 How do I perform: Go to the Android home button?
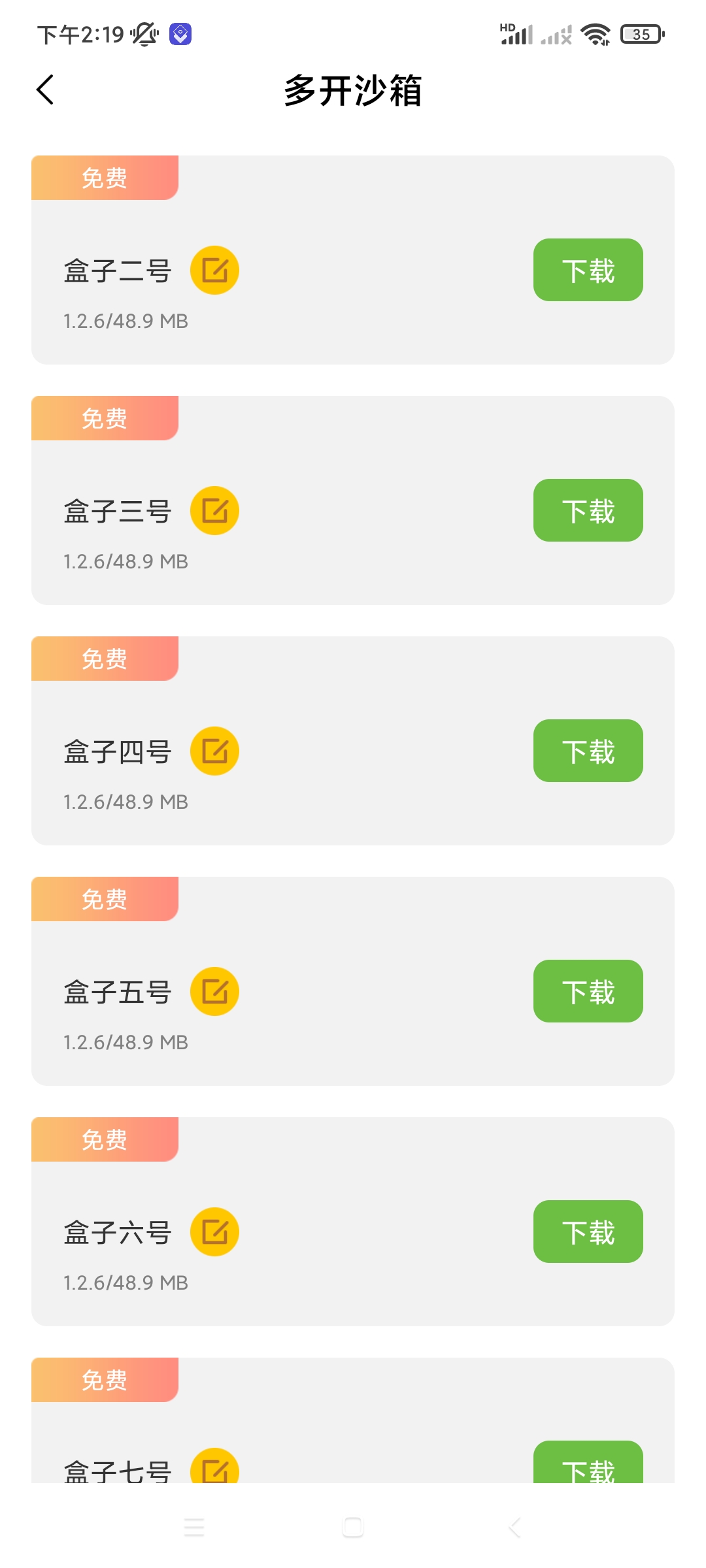point(353,1527)
